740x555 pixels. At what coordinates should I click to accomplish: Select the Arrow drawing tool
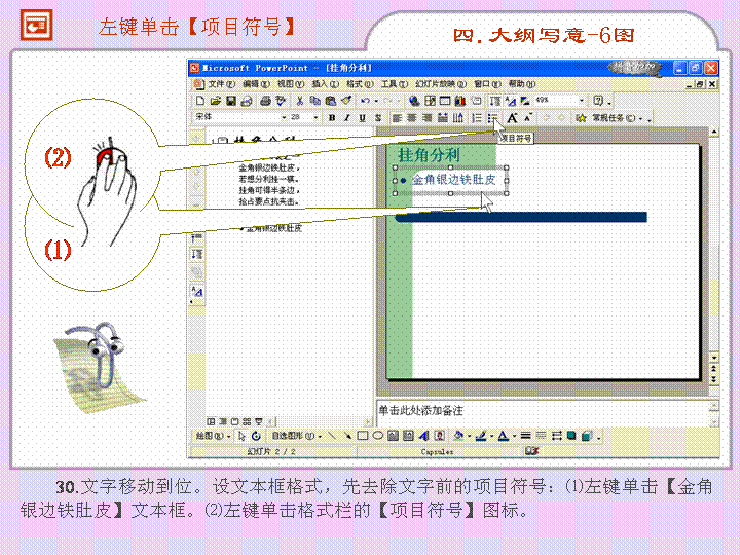coord(347,436)
